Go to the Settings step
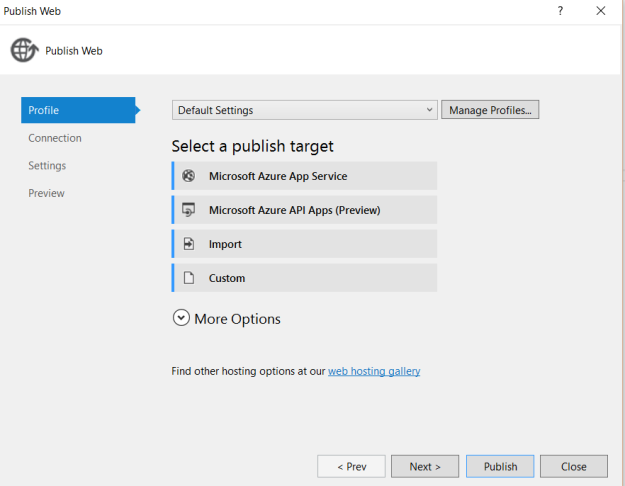The height and width of the screenshot is (486, 625). (x=47, y=165)
